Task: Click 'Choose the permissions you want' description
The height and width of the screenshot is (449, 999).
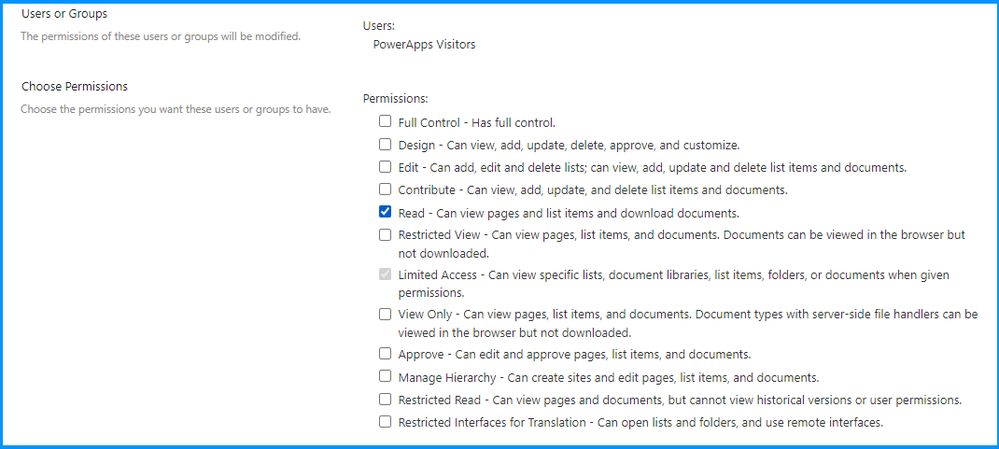Action: (x=176, y=108)
